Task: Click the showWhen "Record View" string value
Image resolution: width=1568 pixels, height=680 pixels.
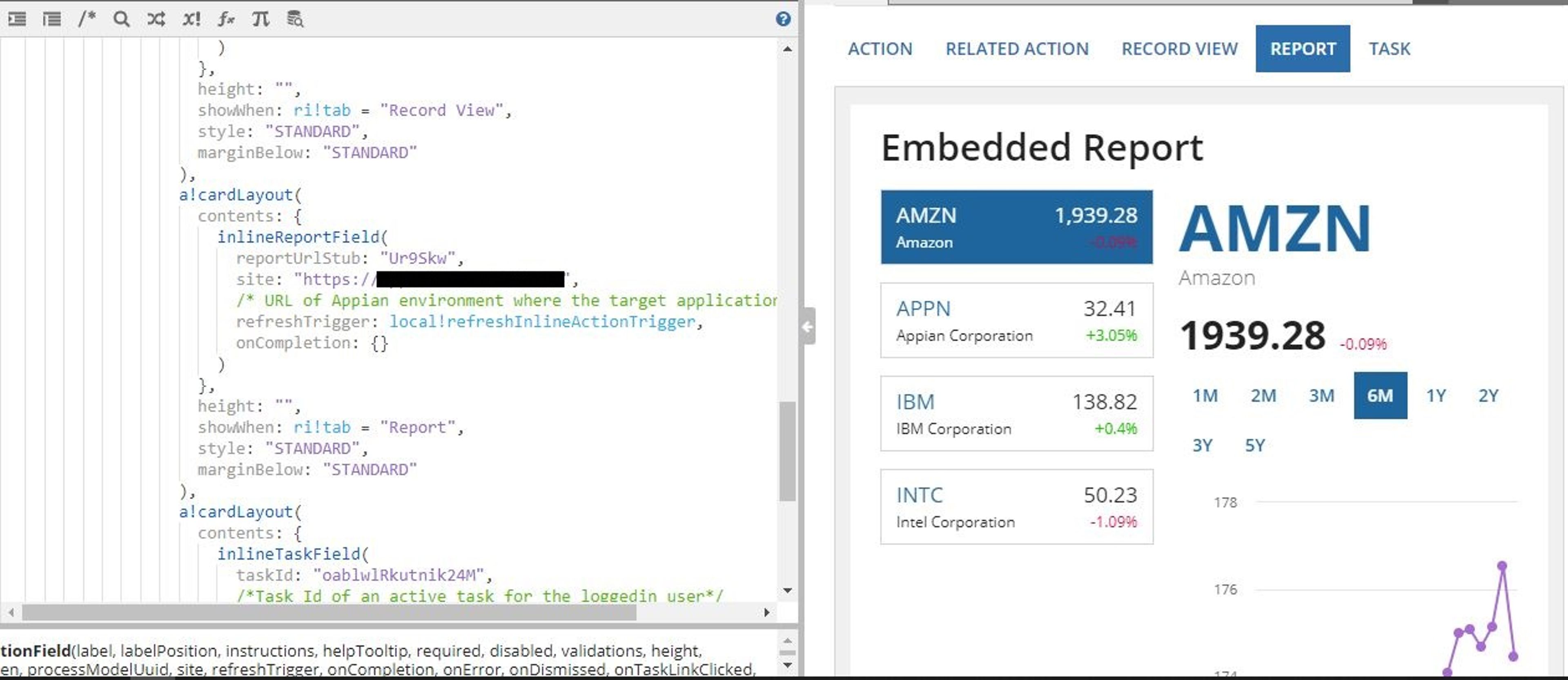Action: 441,110
